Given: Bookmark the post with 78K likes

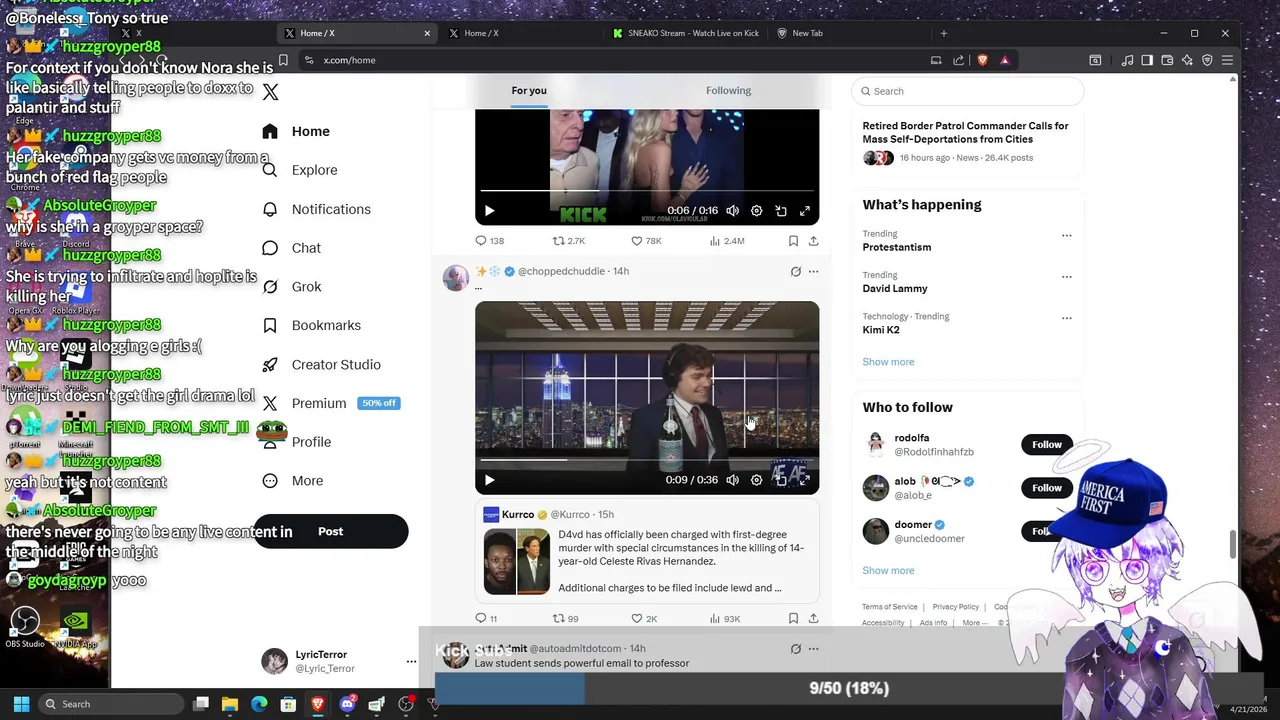Looking at the screenshot, I should (x=793, y=241).
